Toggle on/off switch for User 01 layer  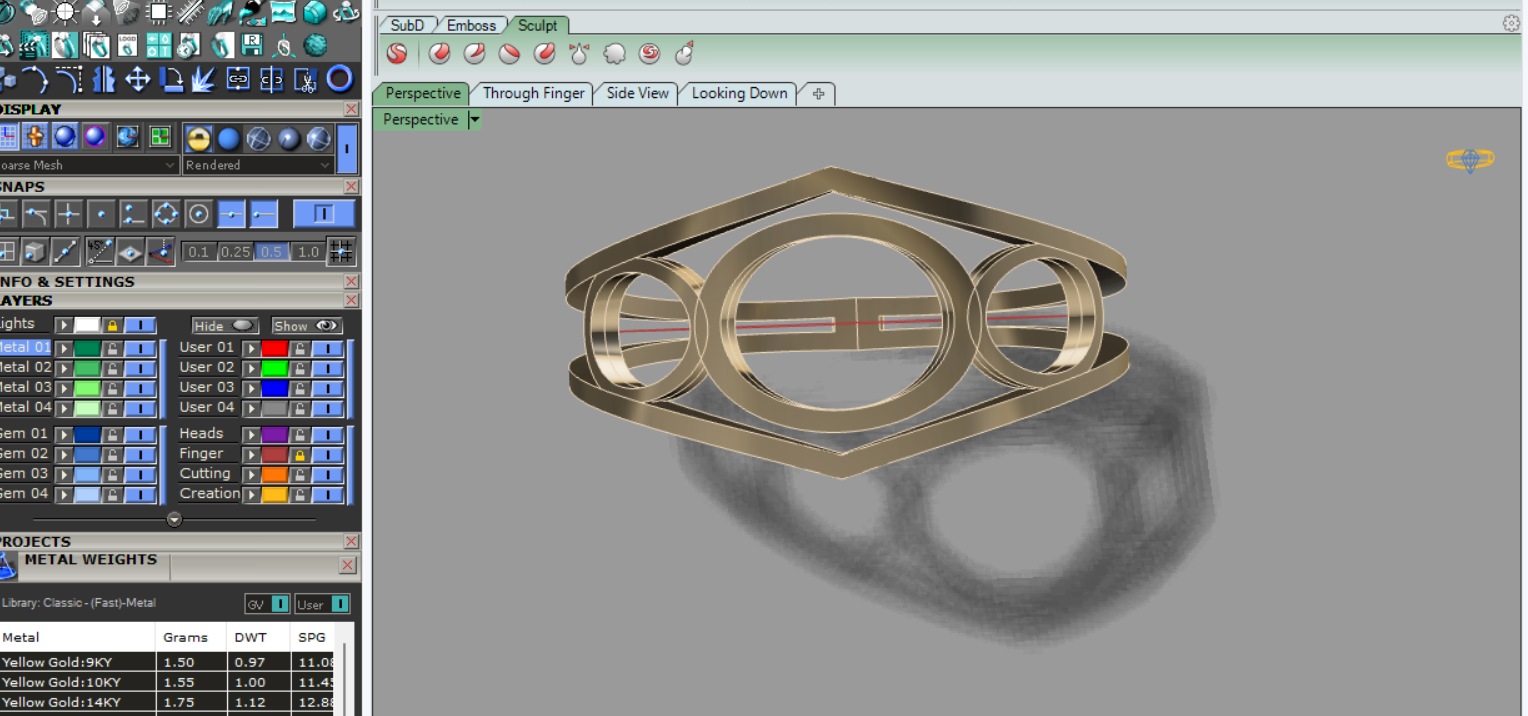[x=328, y=348]
